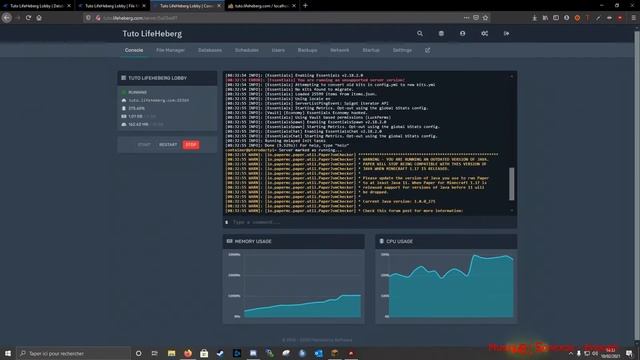
Task: Click the CPU USAGE panel heading
Action: 399,242
